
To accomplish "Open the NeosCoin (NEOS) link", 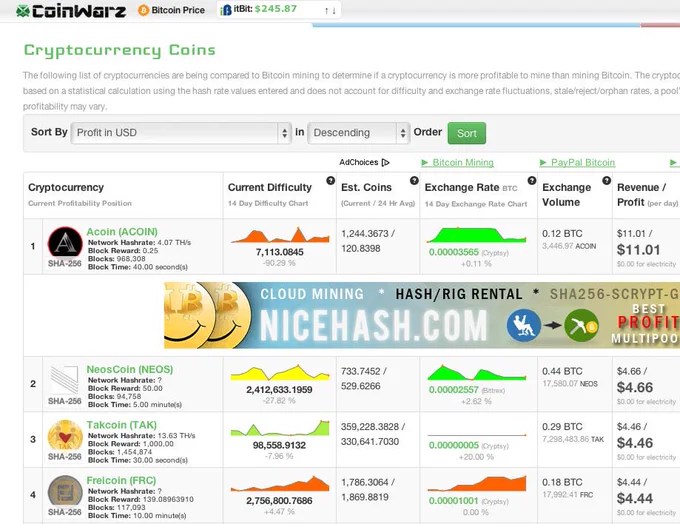I will 130,369.
